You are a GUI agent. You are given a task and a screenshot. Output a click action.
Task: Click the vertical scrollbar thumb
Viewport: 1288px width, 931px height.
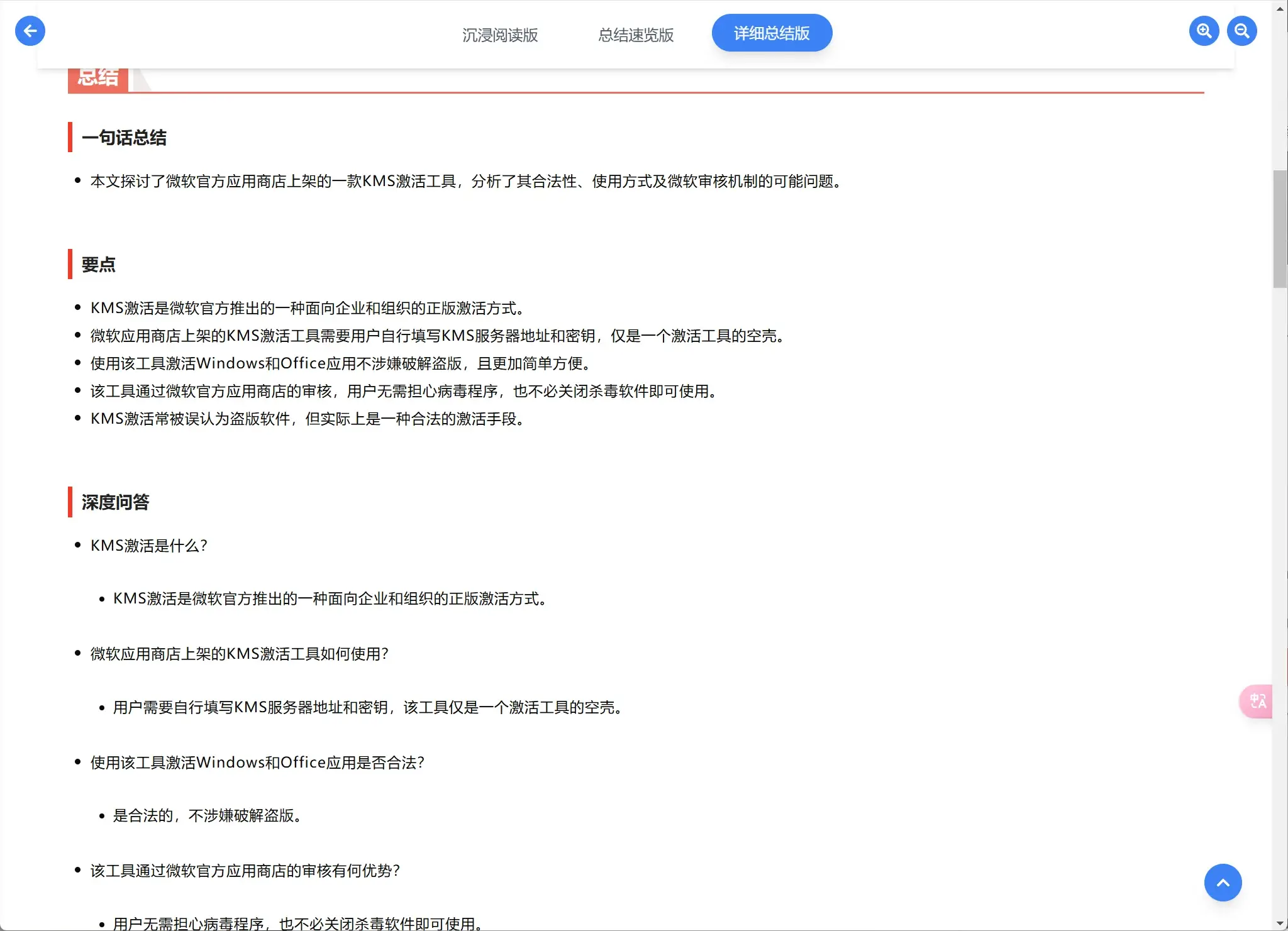(1280, 229)
